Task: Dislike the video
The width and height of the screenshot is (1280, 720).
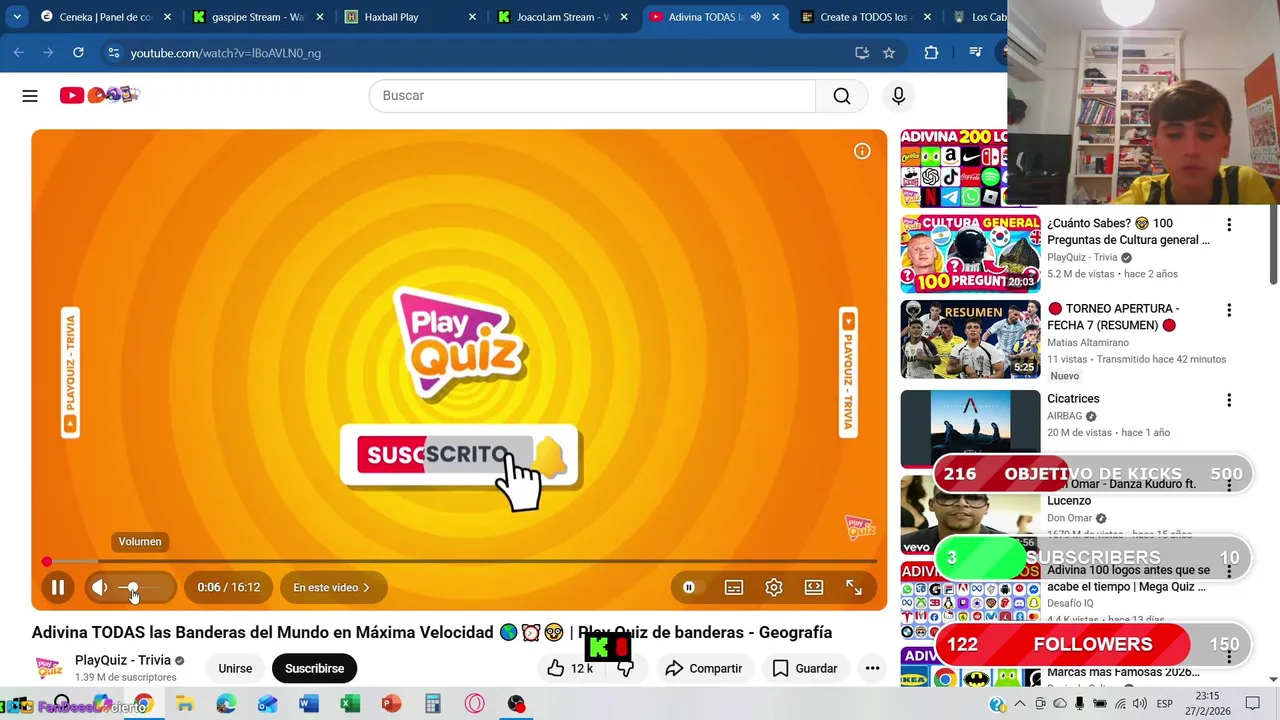Action: (x=625, y=668)
